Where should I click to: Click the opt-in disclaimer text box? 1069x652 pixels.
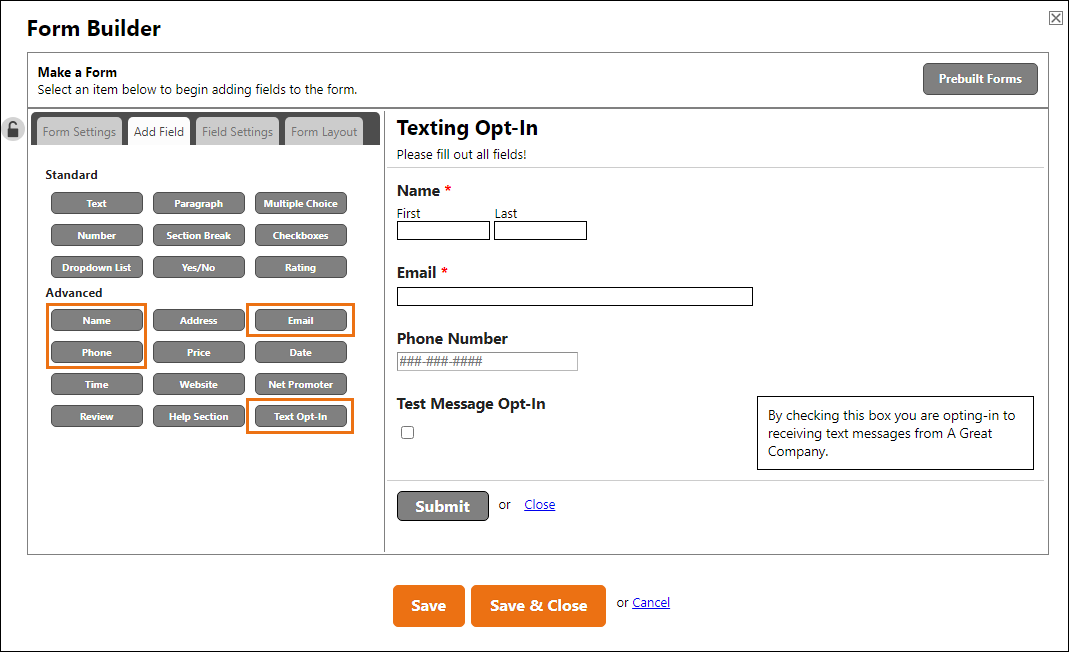(x=895, y=433)
